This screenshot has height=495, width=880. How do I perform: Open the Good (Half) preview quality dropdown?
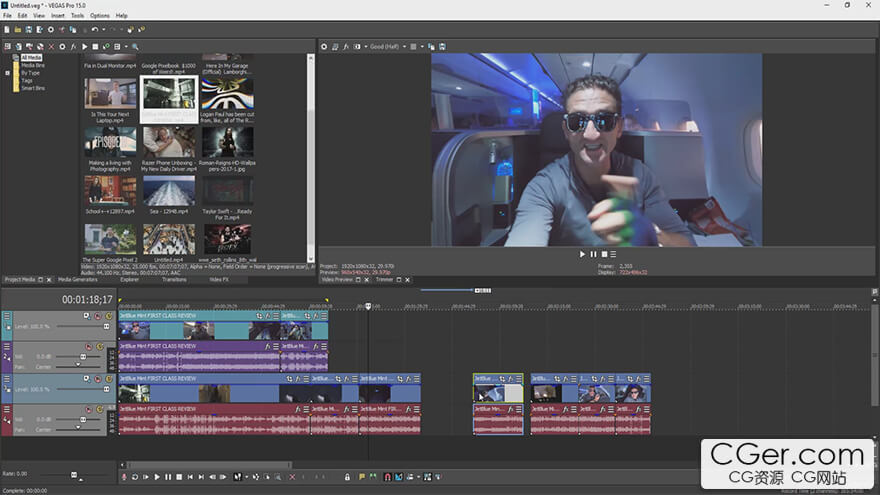click(x=386, y=47)
